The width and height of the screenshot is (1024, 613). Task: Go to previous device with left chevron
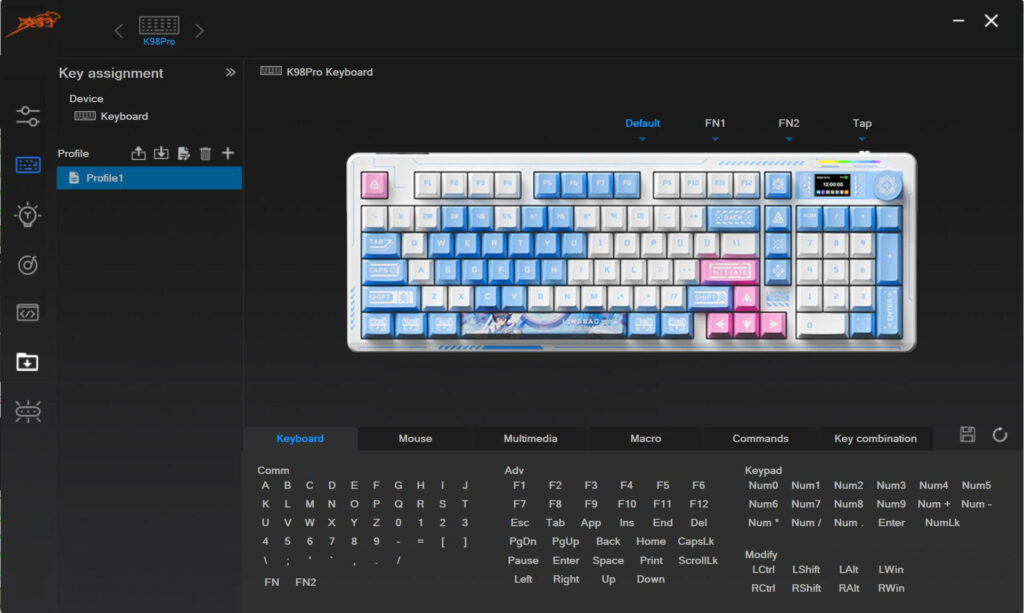pyautogui.click(x=119, y=31)
